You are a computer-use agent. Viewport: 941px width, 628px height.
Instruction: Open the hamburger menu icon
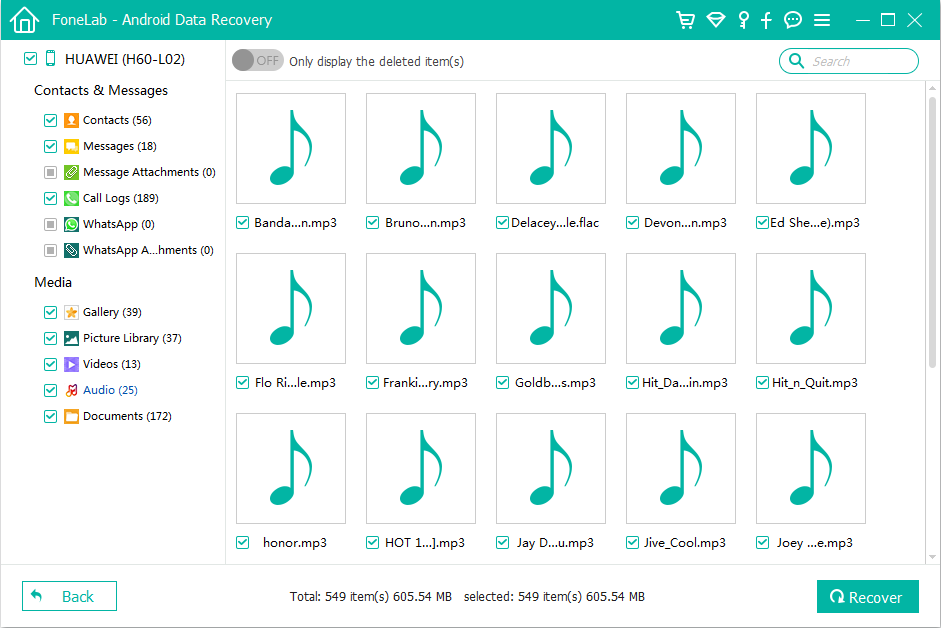tap(822, 20)
